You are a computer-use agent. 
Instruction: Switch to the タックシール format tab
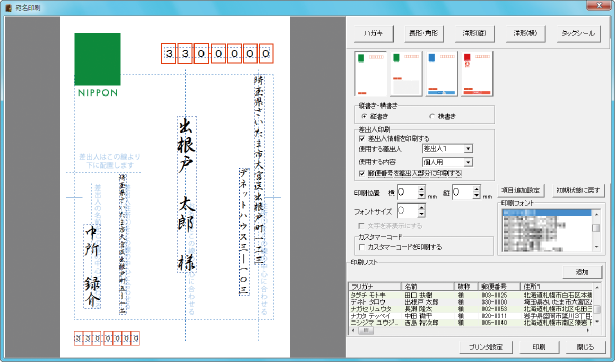tap(579, 34)
